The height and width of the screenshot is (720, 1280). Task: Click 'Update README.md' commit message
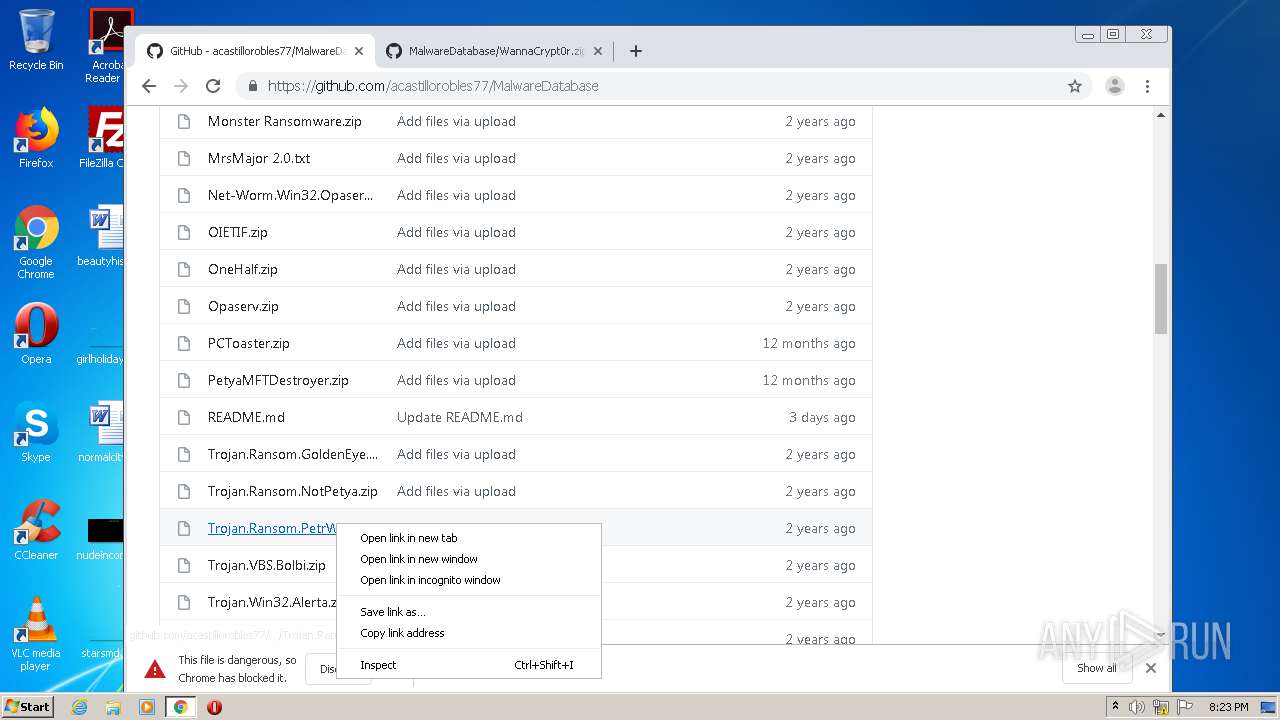[x=459, y=417]
